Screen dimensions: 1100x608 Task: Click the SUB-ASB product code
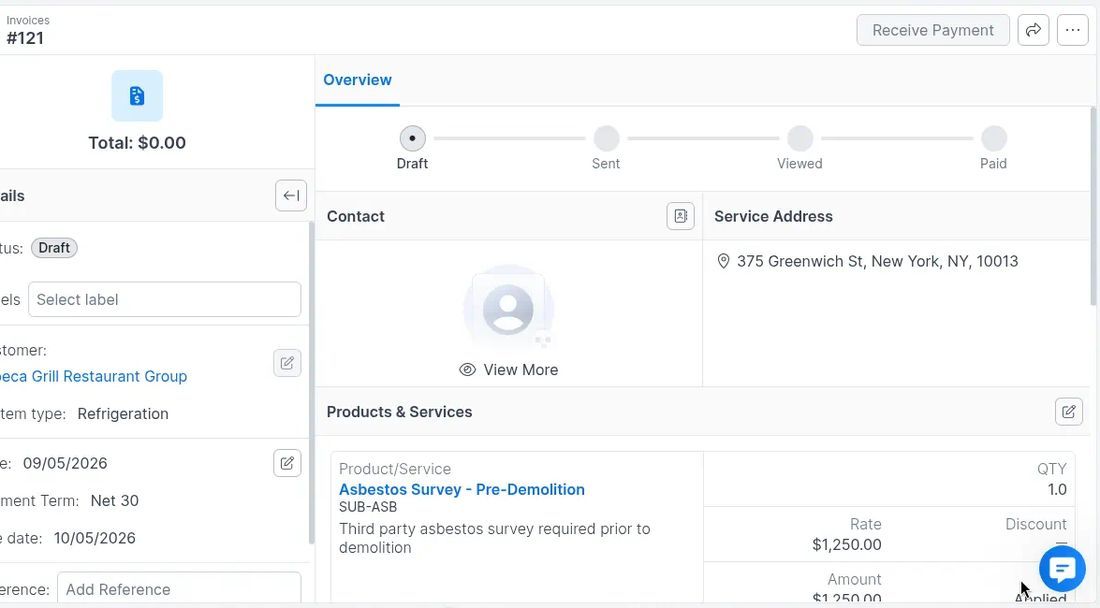point(368,507)
